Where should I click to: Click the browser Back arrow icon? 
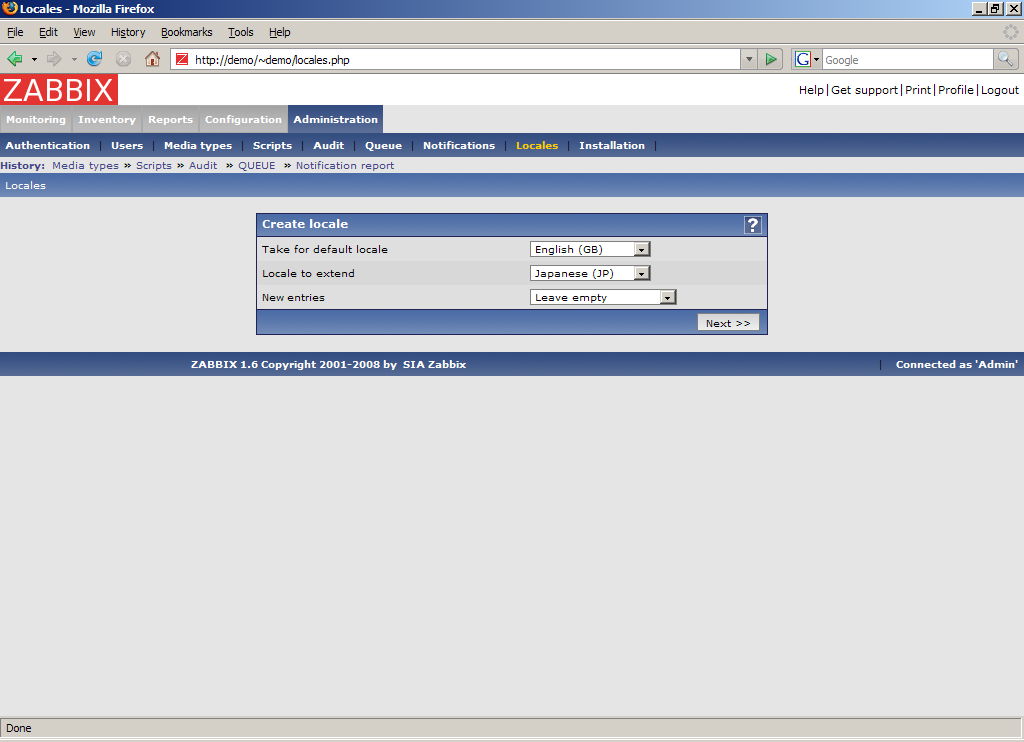coord(14,59)
